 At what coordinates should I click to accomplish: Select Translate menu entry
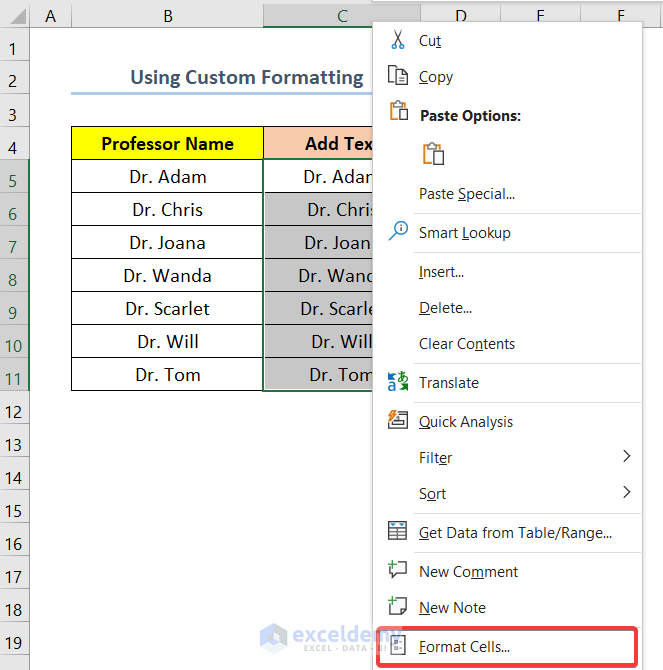(x=507, y=382)
